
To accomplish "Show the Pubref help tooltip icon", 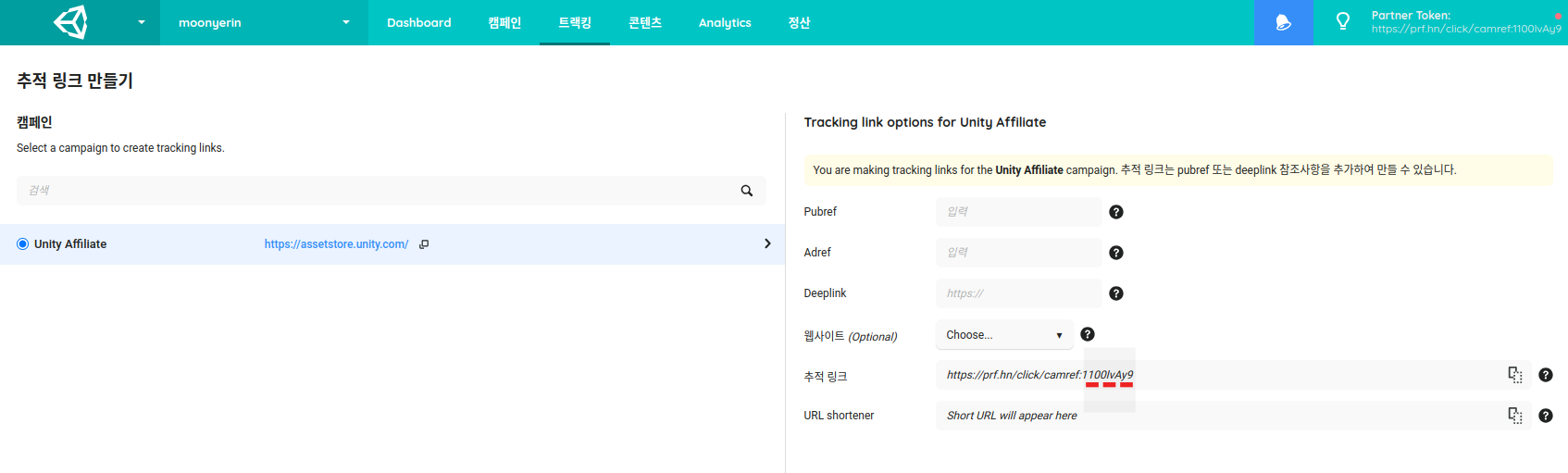I will point(1116,212).
